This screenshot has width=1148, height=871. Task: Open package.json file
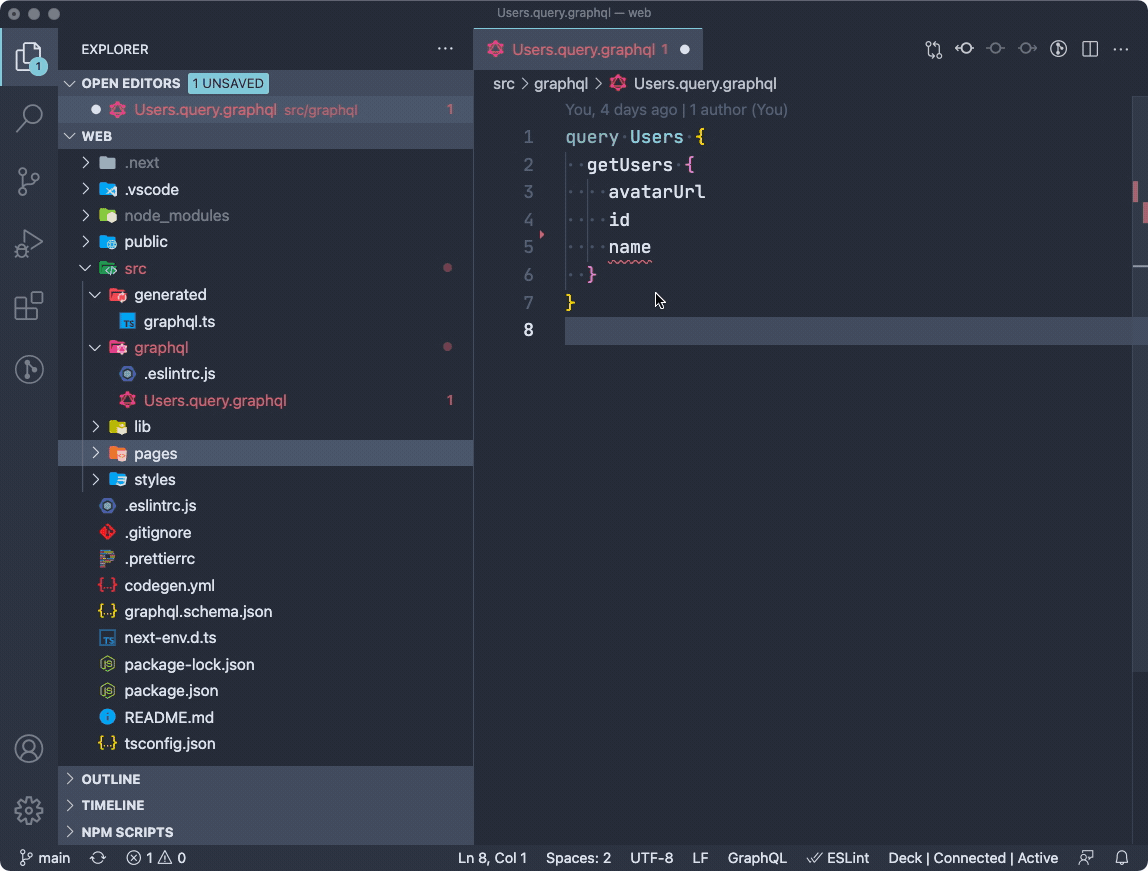tap(265, 691)
